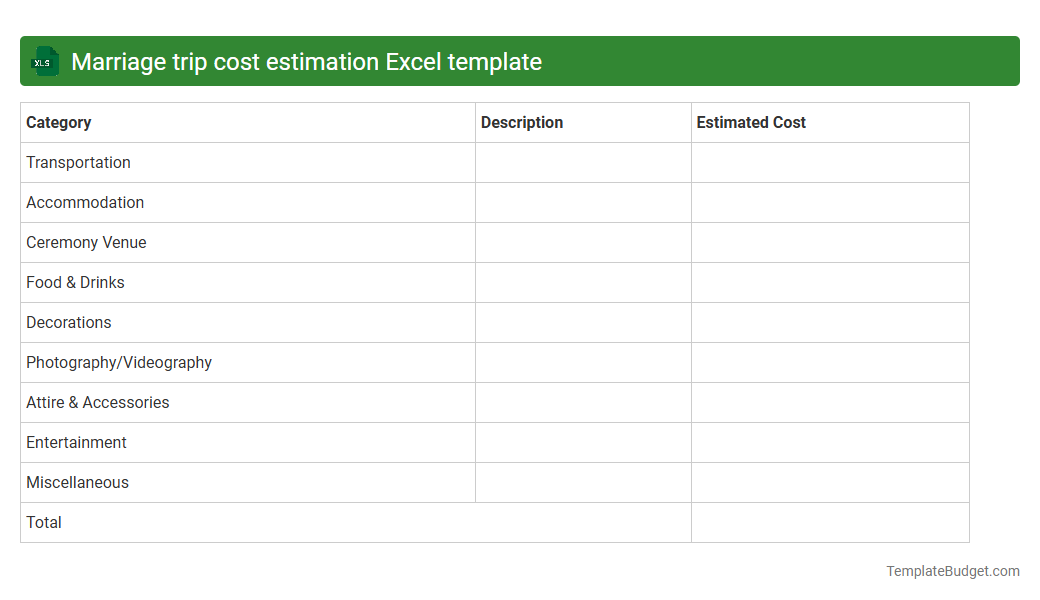This screenshot has height=600, width=1040.
Task: Select the Transportation row label
Action: coord(78,162)
